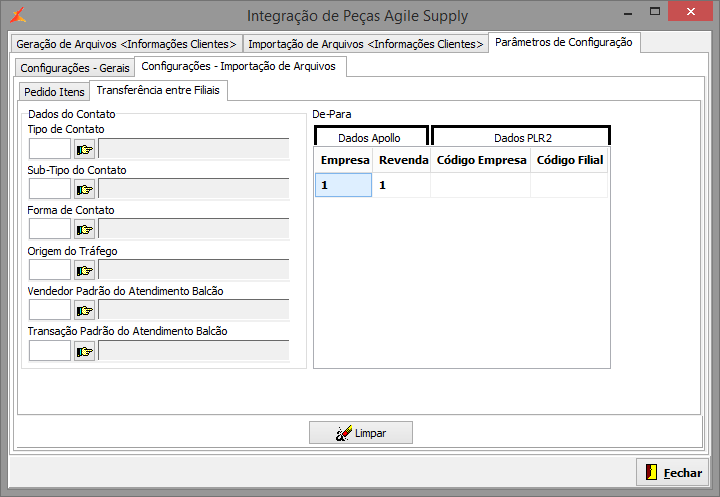Click Sub-Tipo do Contato description field

(x=194, y=189)
